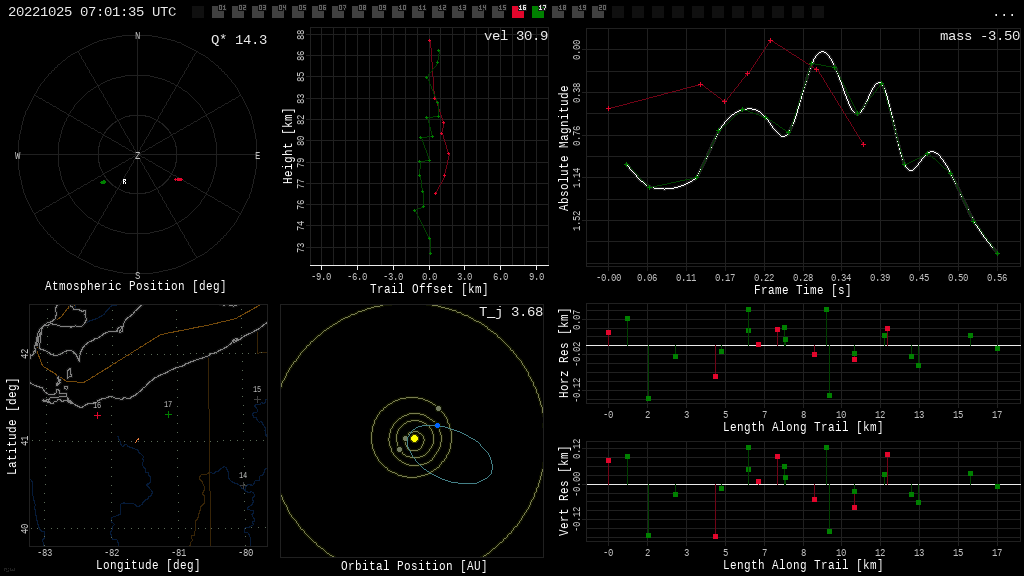Click the vel 30.9 value
The image size is (1024, 576).
(x=516, y=36)
